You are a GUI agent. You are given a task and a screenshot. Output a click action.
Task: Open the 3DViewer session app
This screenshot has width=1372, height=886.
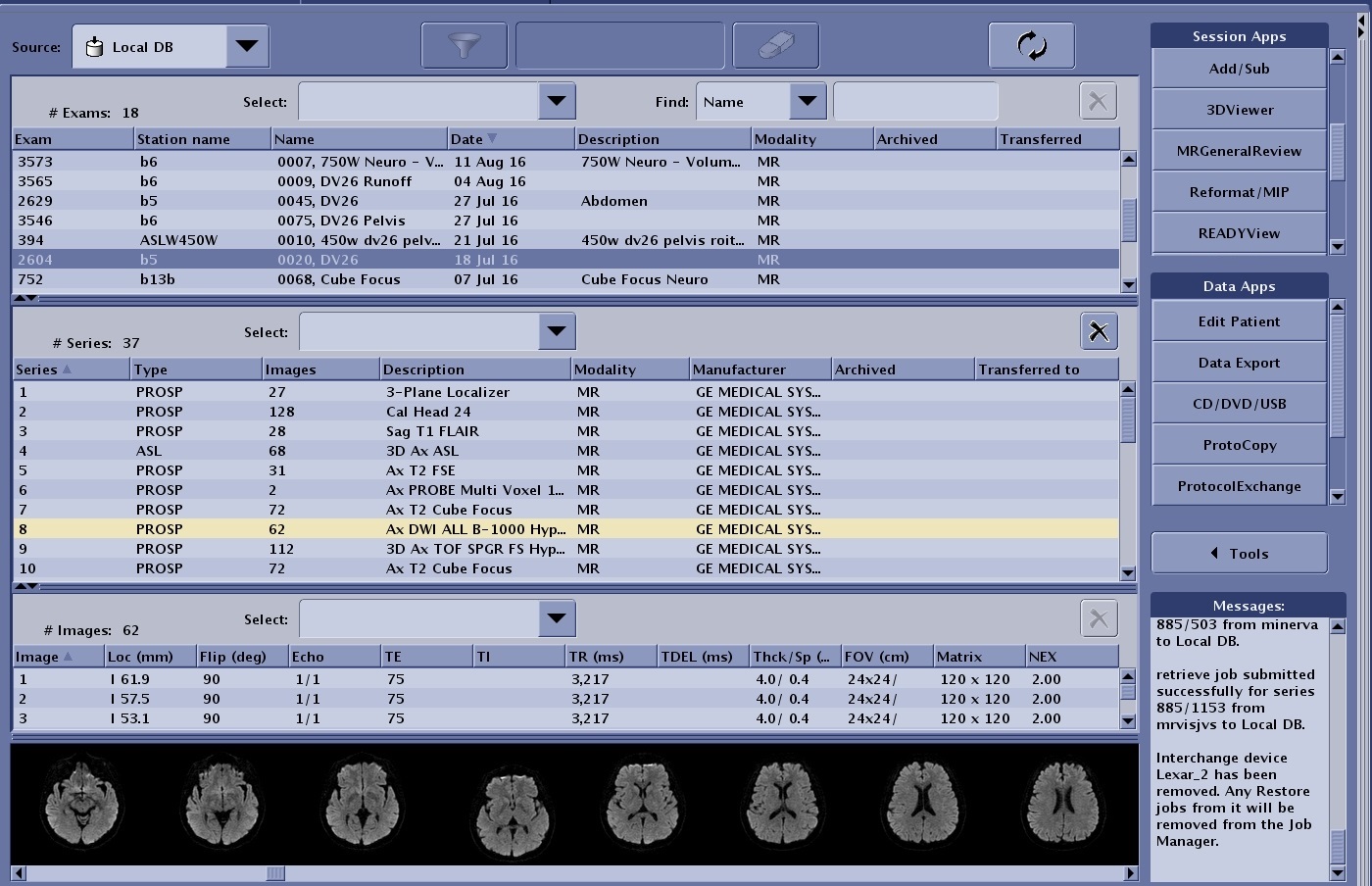pos(1239,110)
